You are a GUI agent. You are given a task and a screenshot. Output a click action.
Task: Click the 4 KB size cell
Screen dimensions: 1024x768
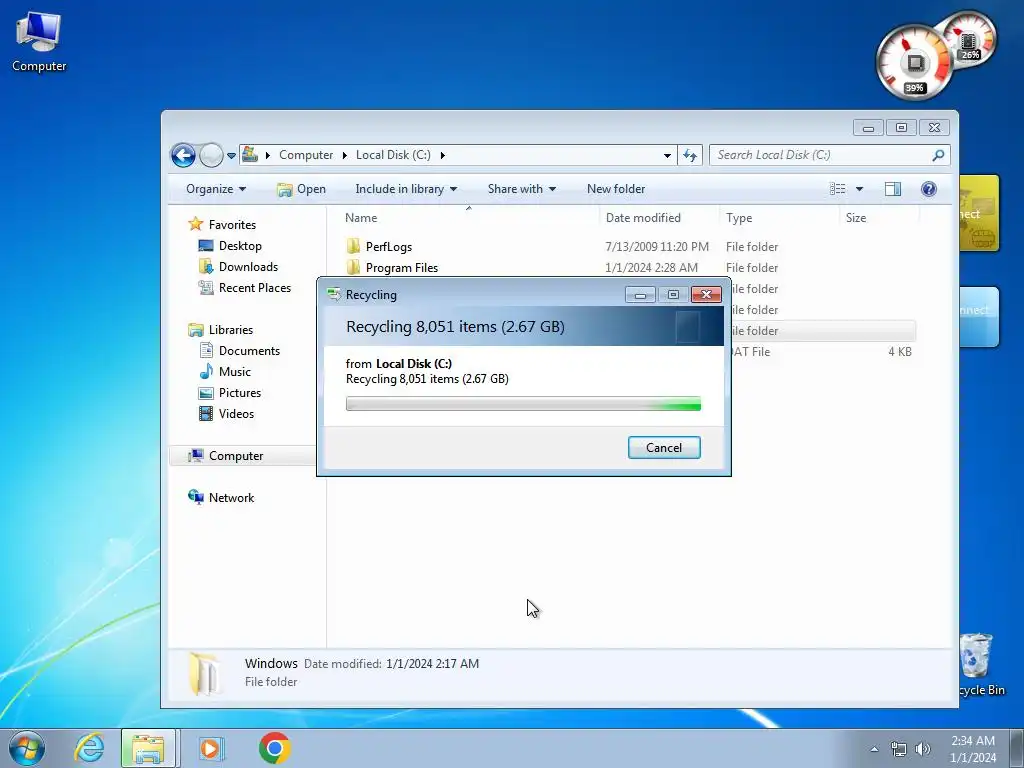(899, 351)
